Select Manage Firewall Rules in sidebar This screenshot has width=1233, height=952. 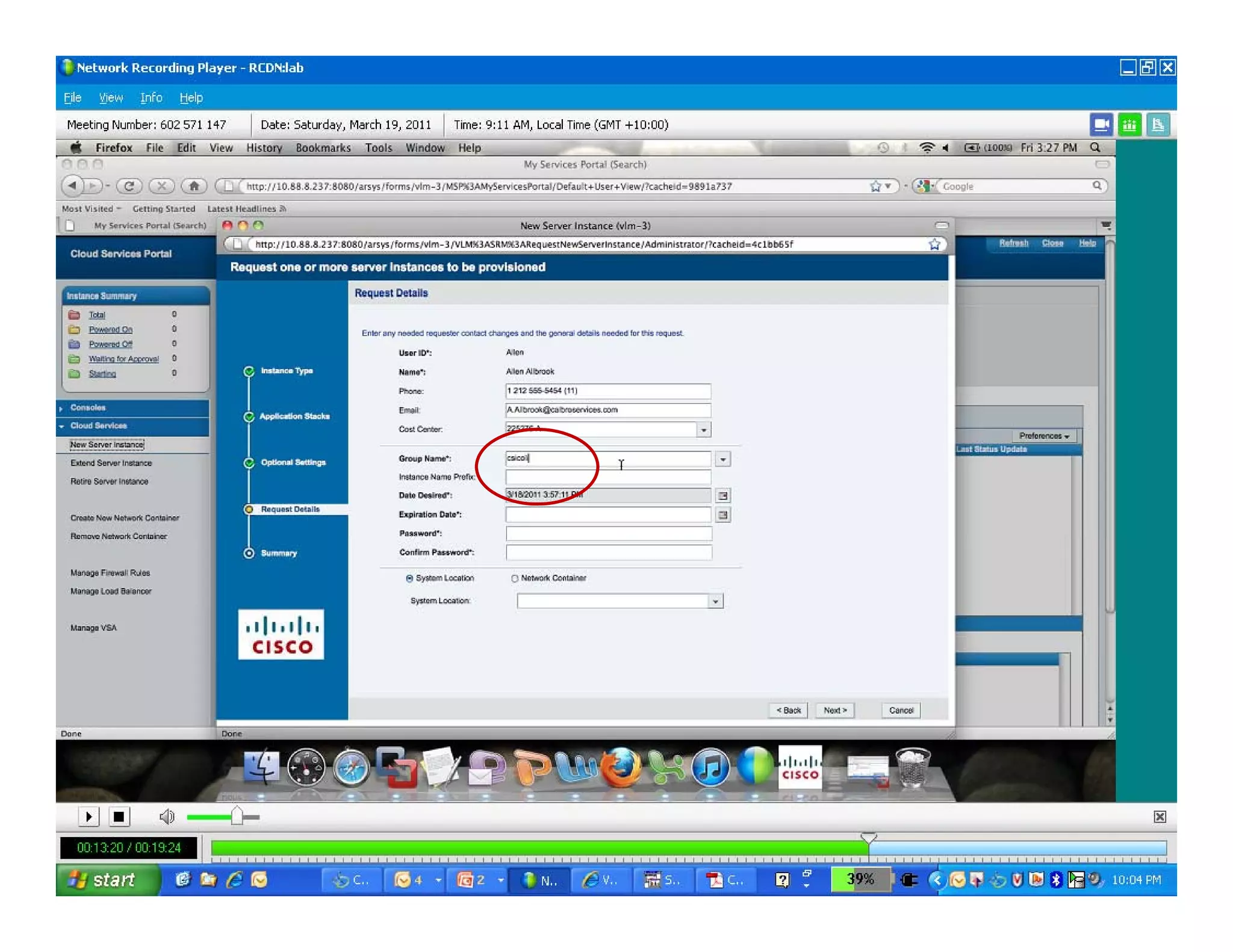[110, 573]
